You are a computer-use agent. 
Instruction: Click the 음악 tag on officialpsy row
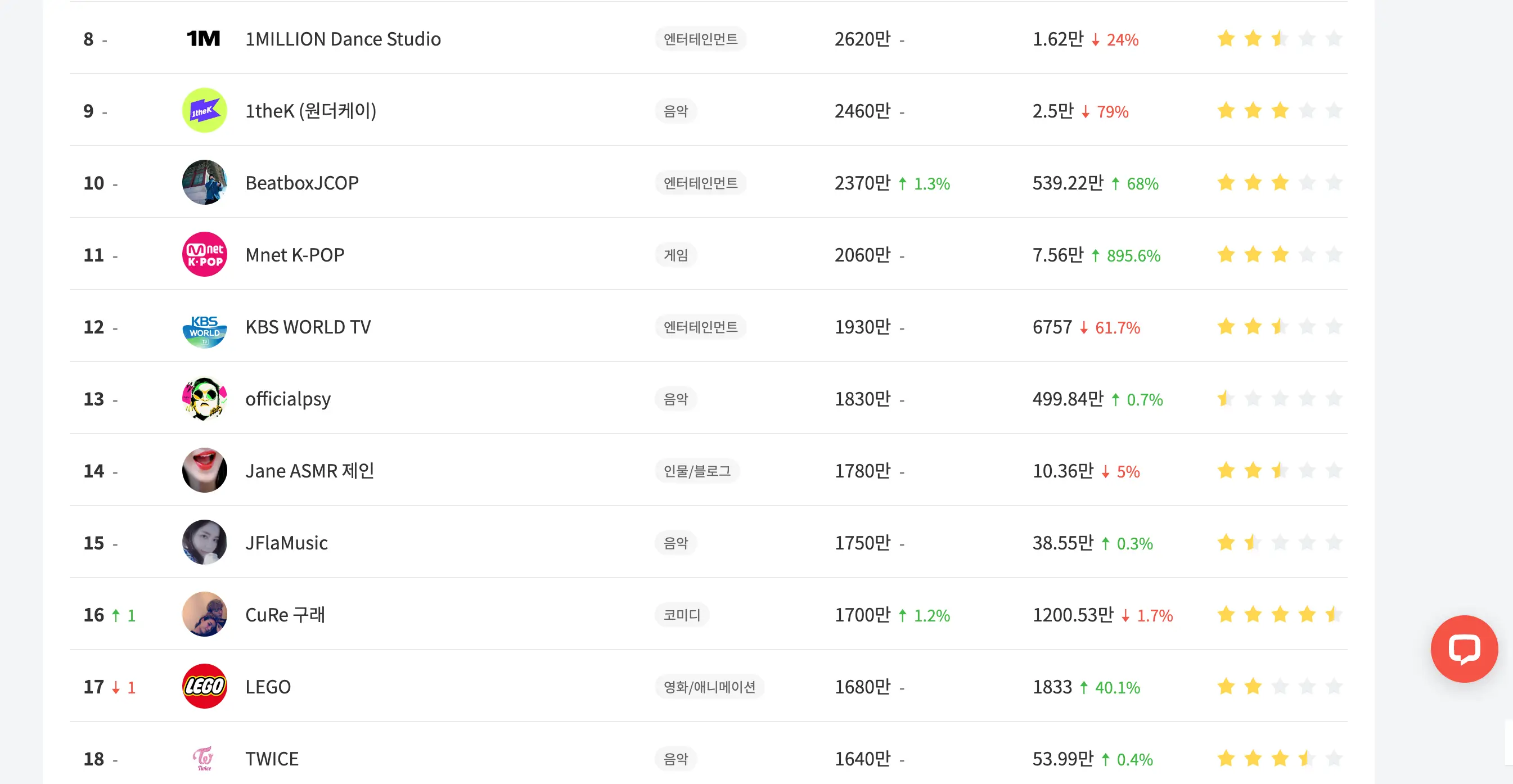676,399
